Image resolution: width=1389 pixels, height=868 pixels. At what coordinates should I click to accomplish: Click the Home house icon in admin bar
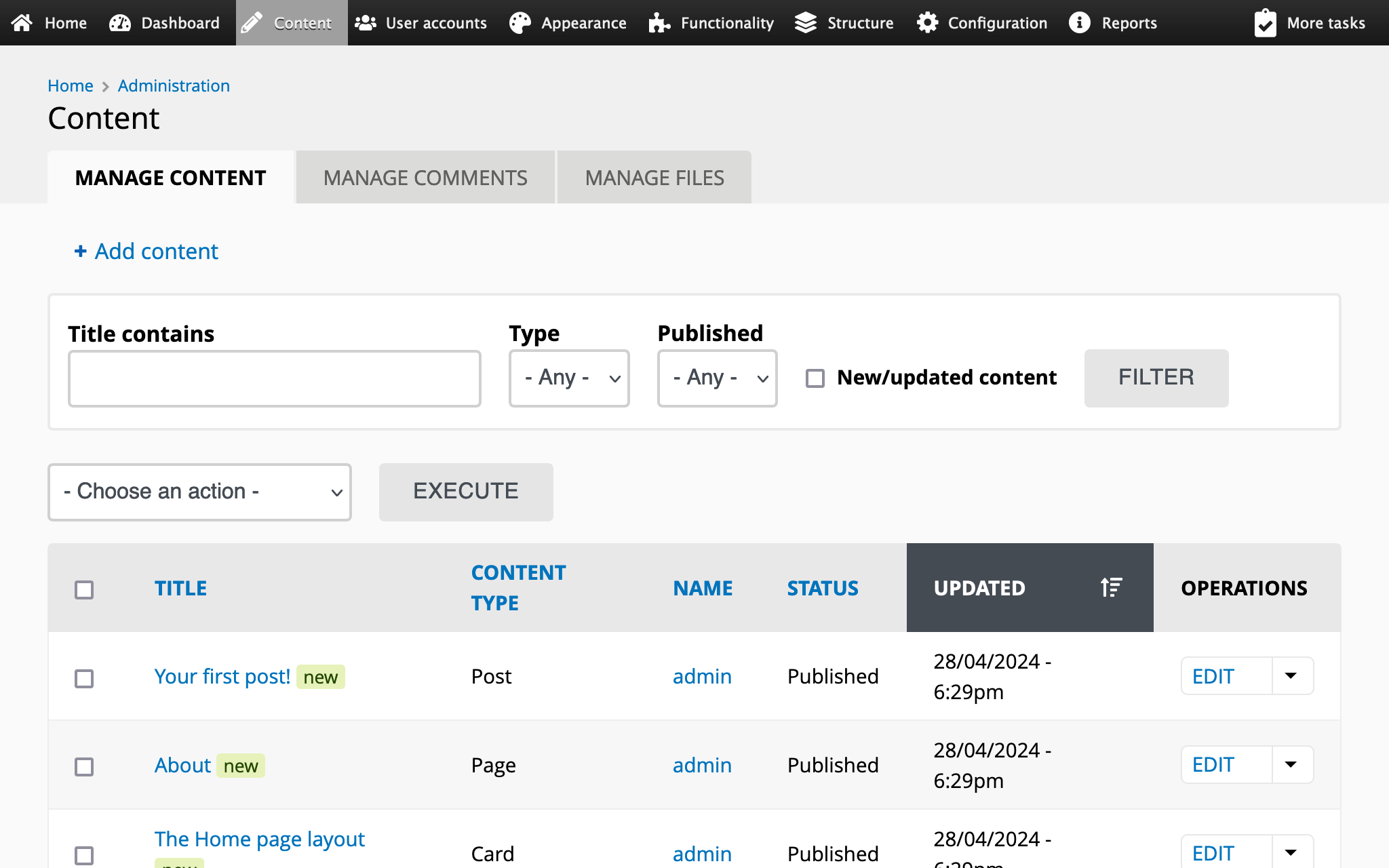(x=22, y=23)
